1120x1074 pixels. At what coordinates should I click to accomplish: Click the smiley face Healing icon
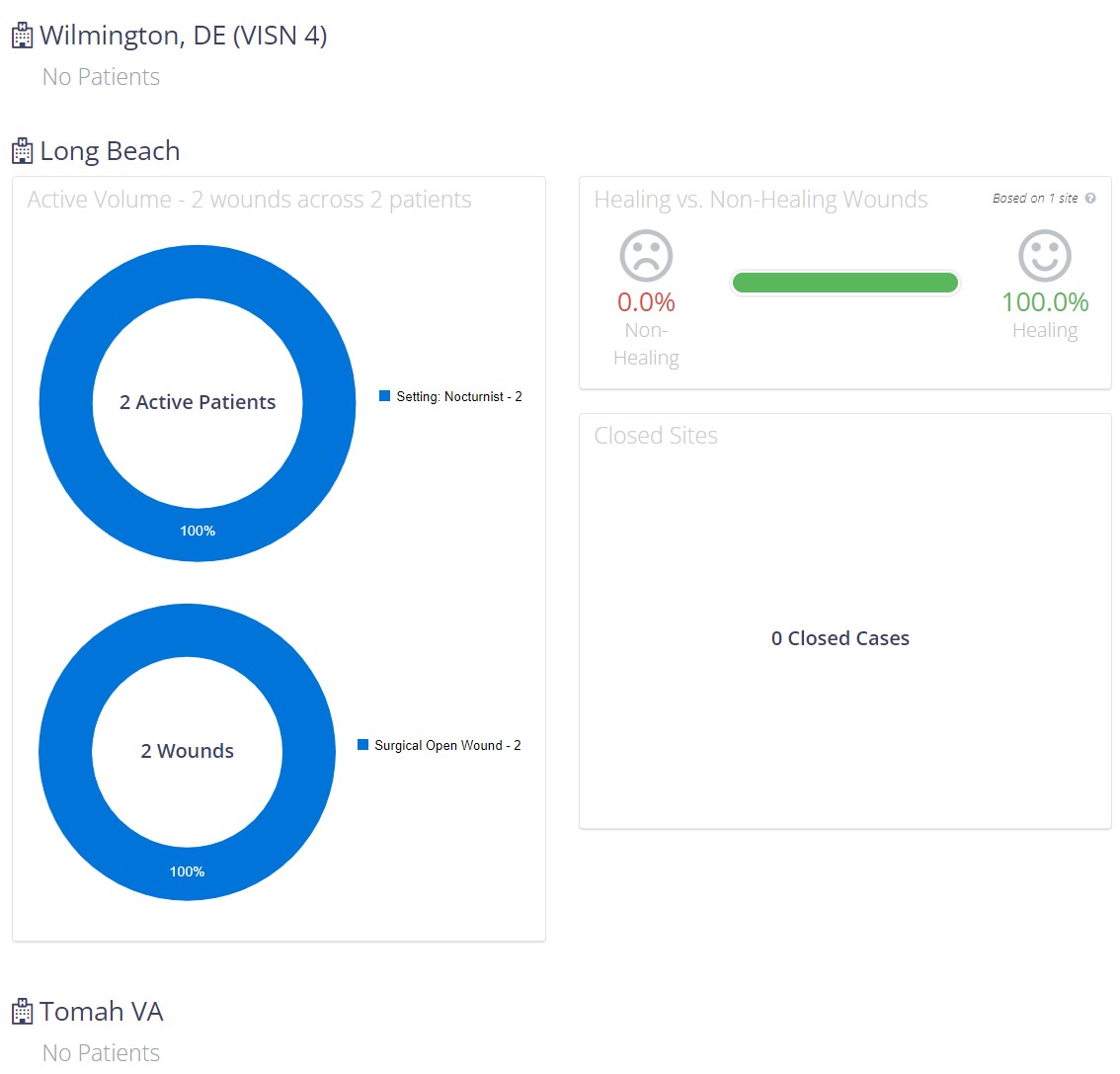tap(1044, 256)
